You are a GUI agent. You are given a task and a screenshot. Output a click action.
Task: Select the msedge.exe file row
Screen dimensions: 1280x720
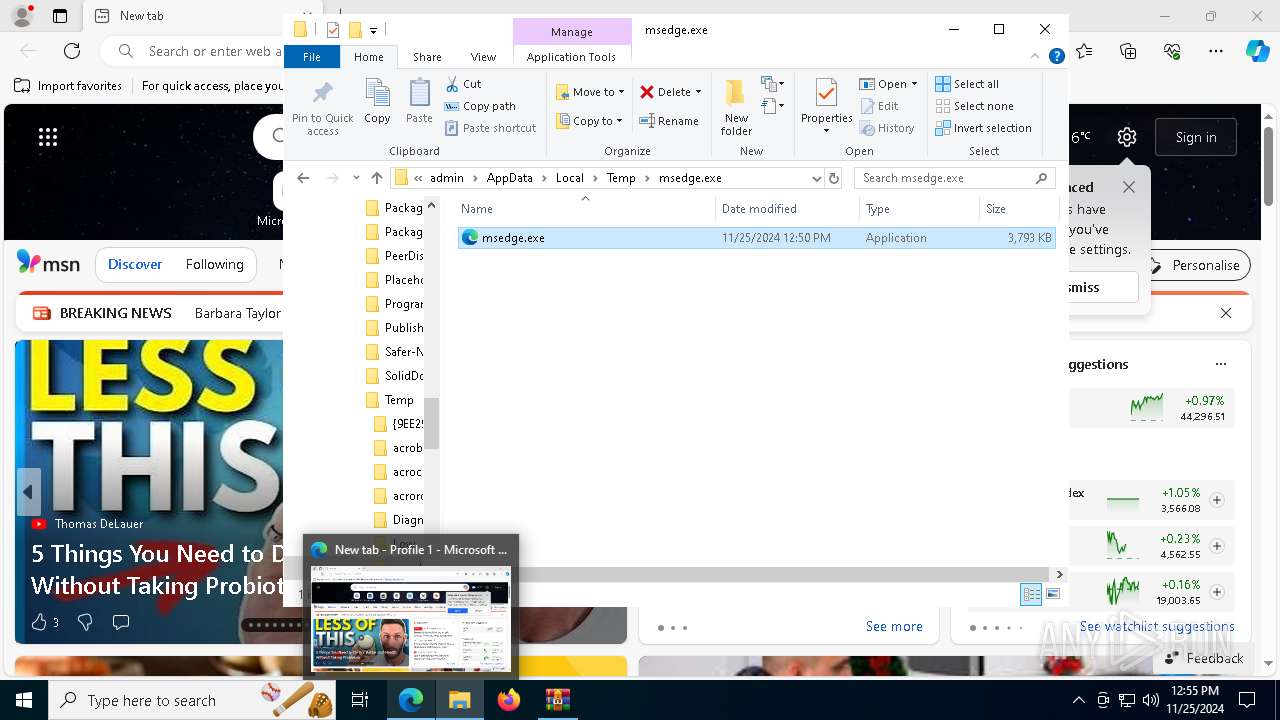point(756,238)
